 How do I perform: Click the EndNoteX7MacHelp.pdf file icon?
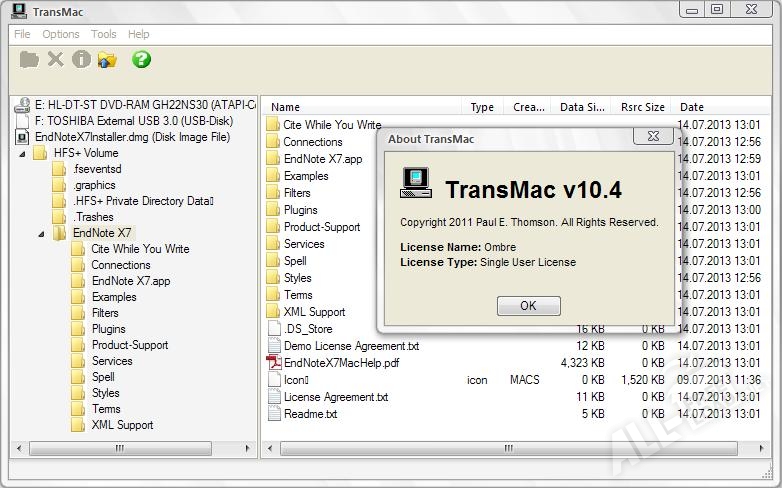[274, 363]
